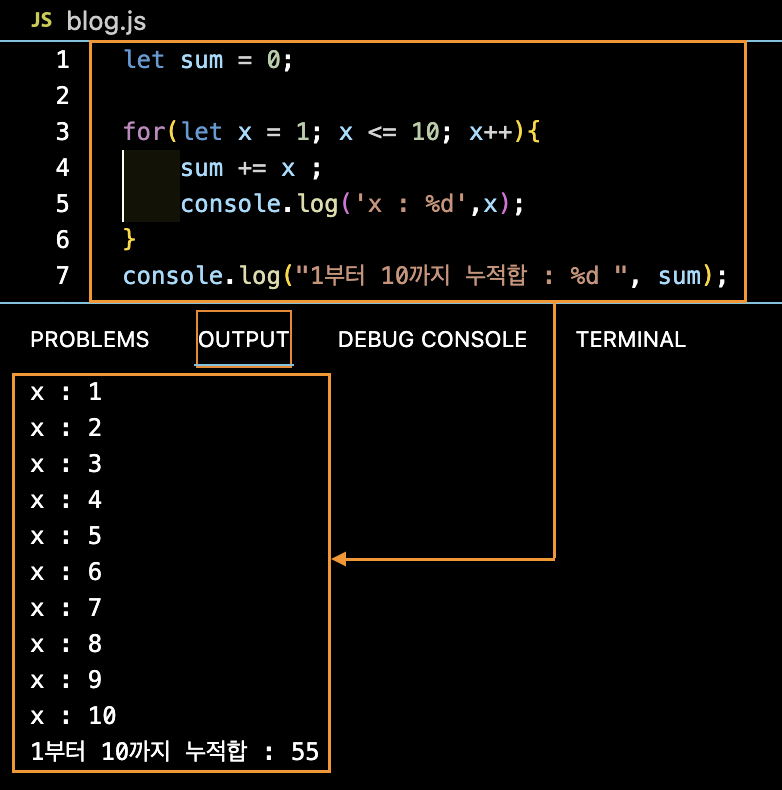Click output line '1부터 10까지 누적합 : 55'
This screenshot has width=782, height=790.
pyautogui.click(x=175, y=752)
